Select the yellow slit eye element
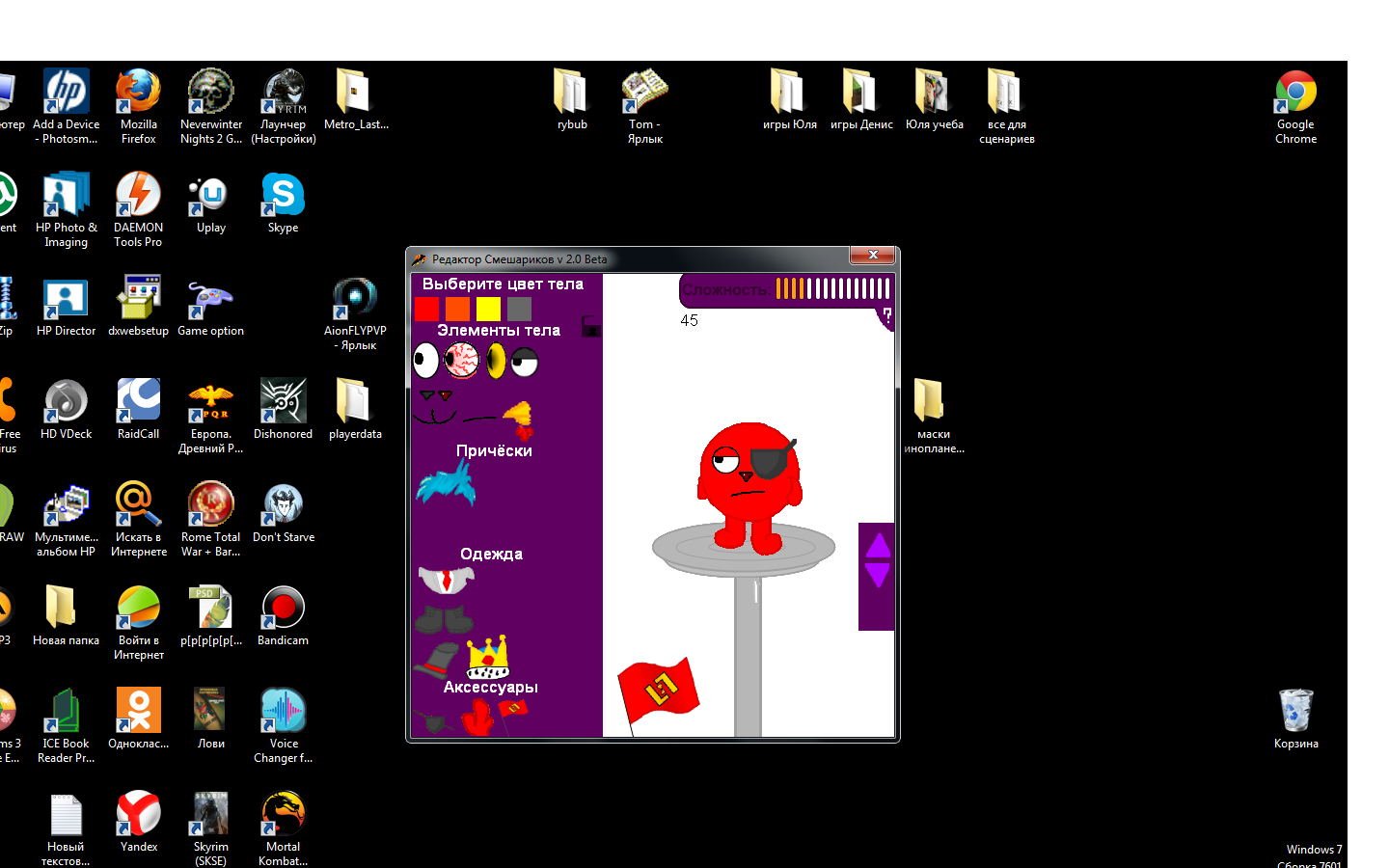The height and width of the screenshot is (868, 1389). click(496, 361)
